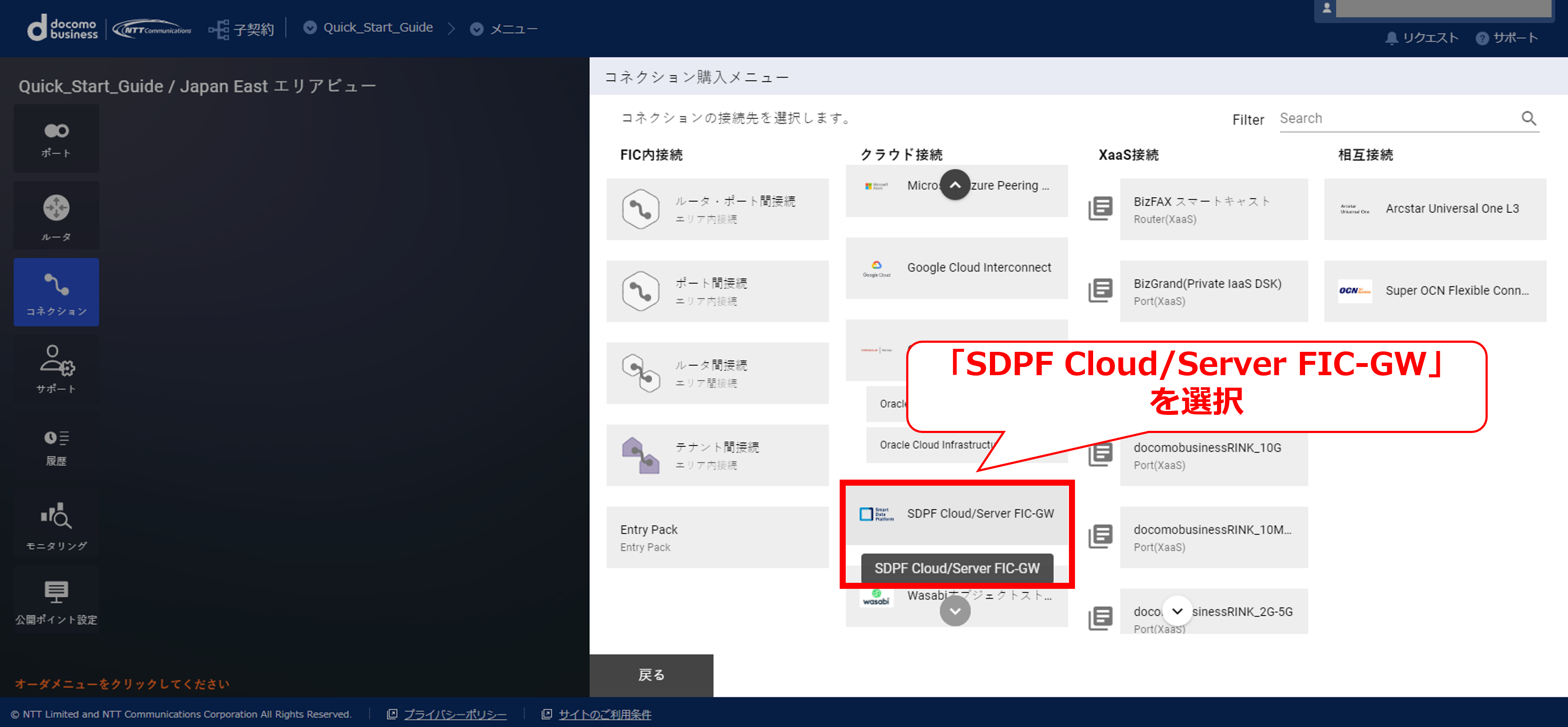Click the Google Cloud logo icon
Image resolution: width=1568 pixels, height=727 pixels.
point(876,268)
